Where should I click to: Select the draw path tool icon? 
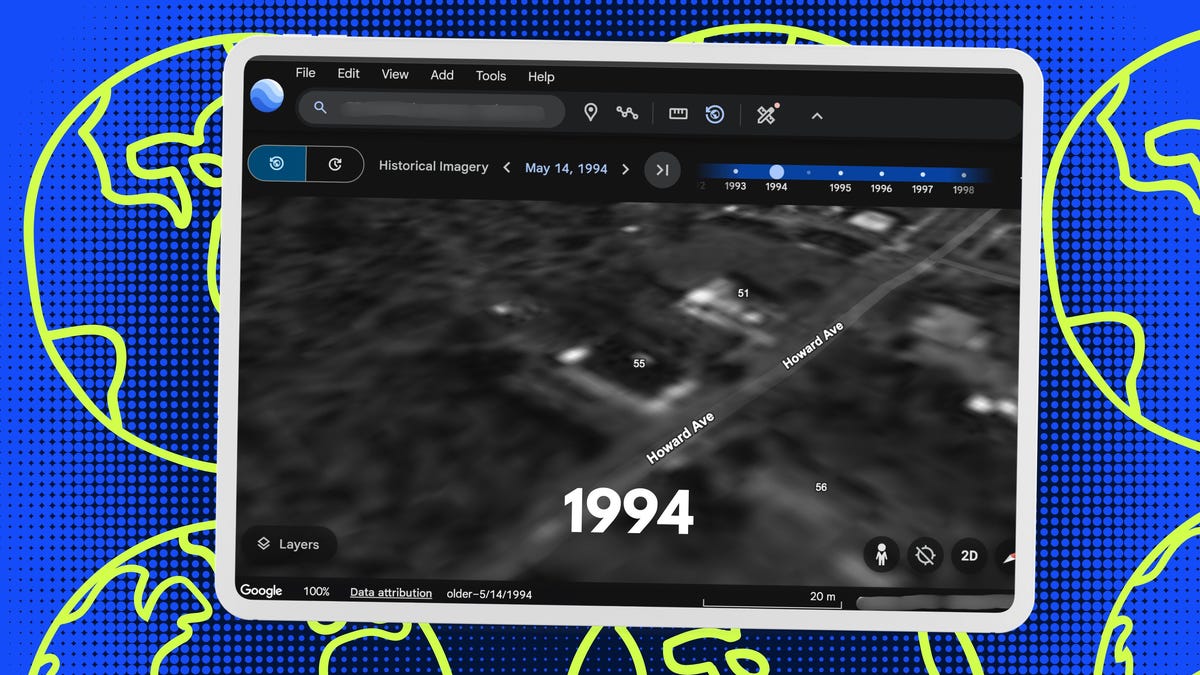(x=627, y=113)
